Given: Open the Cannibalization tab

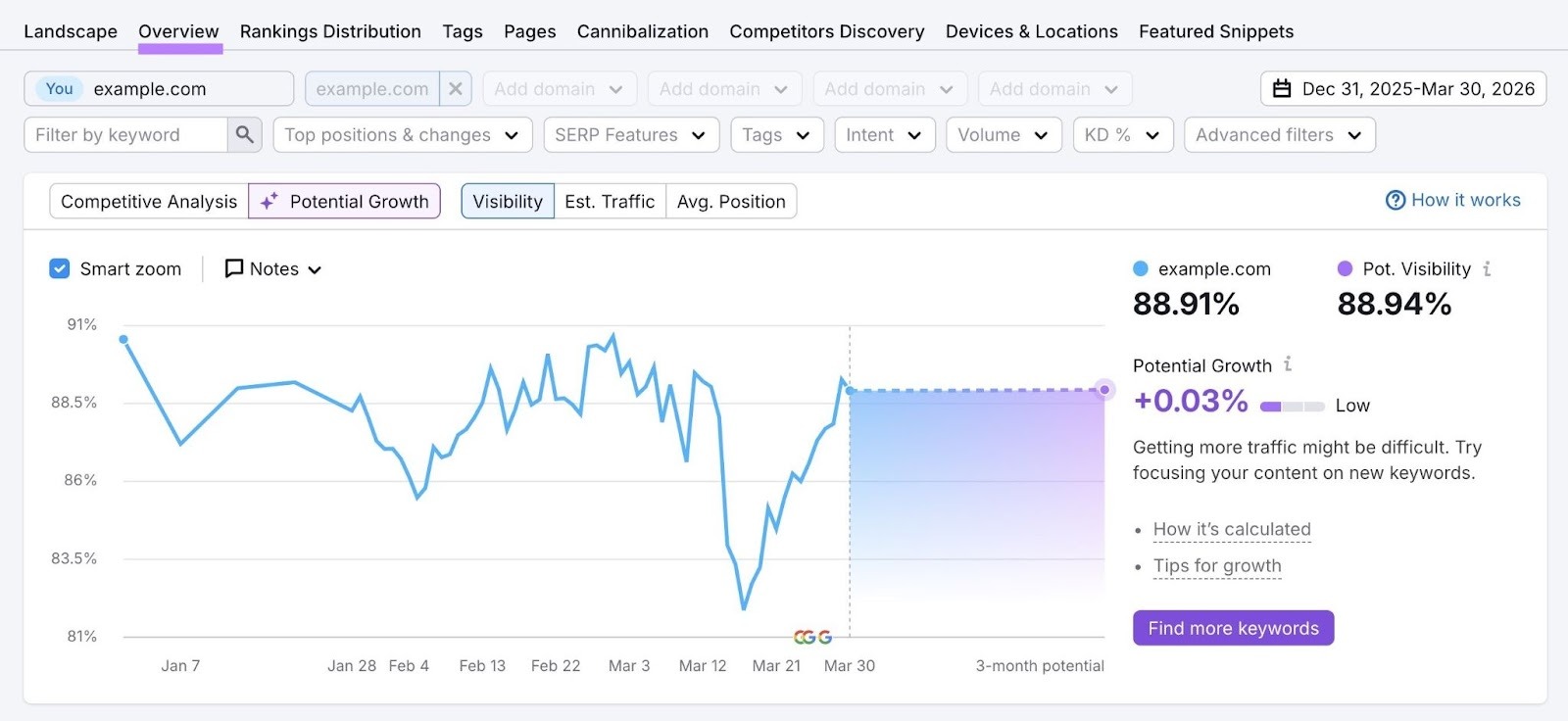Looking at the screenshot, I should click(642, 30).
